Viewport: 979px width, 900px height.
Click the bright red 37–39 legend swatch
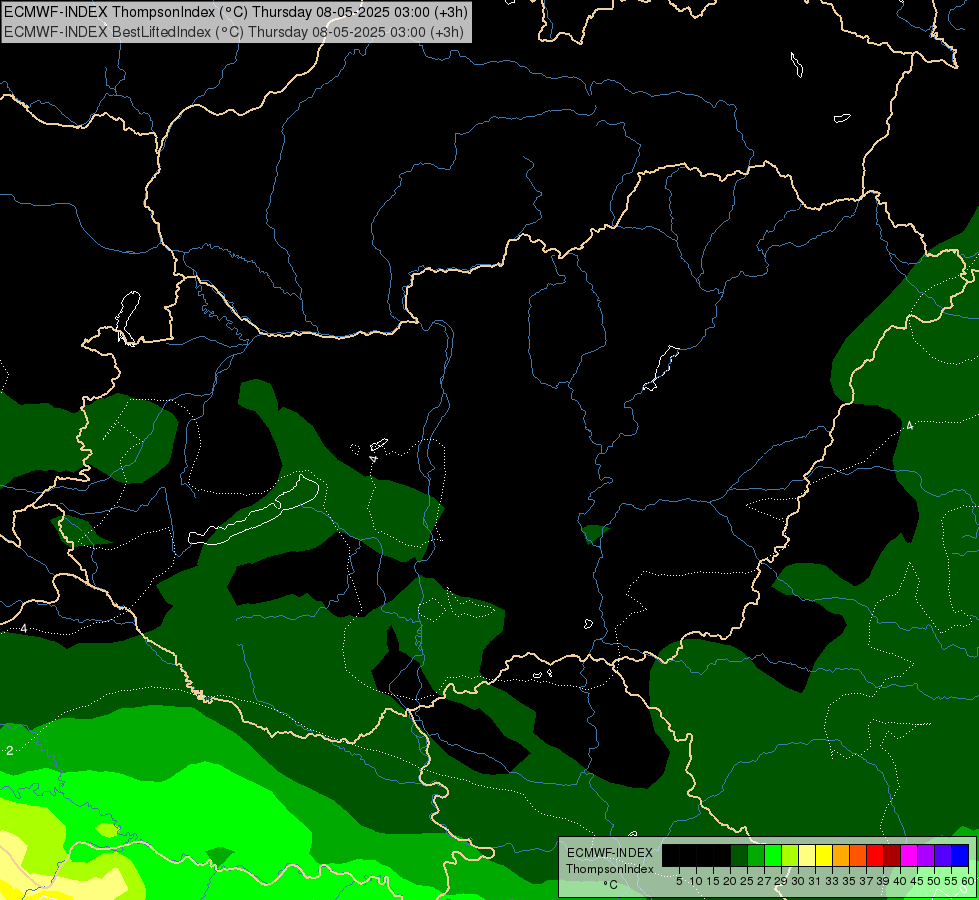(x=875, y=855)
